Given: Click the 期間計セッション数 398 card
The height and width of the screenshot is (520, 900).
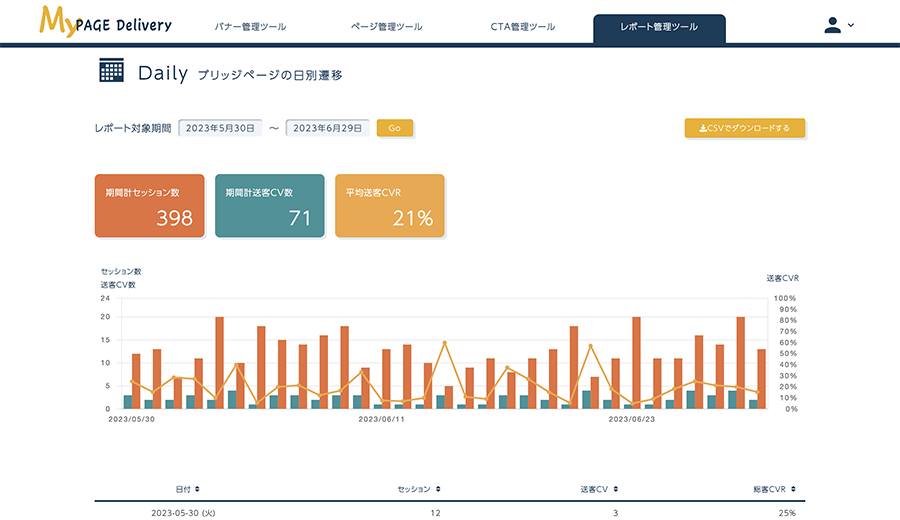Looking at the screenshot, I should (149, 206).
